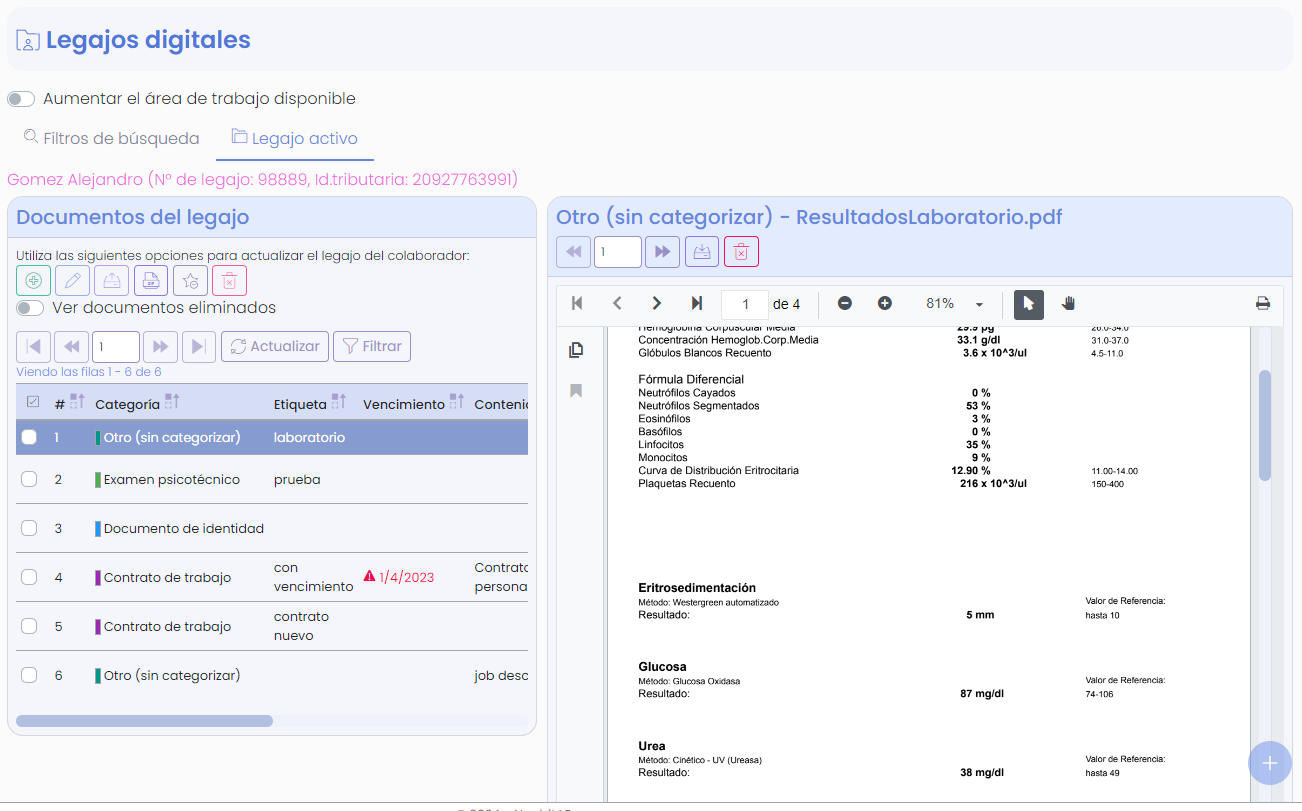The image size is (1302, 811).
Task: Click the green add document icon
Action: (33, 281)
